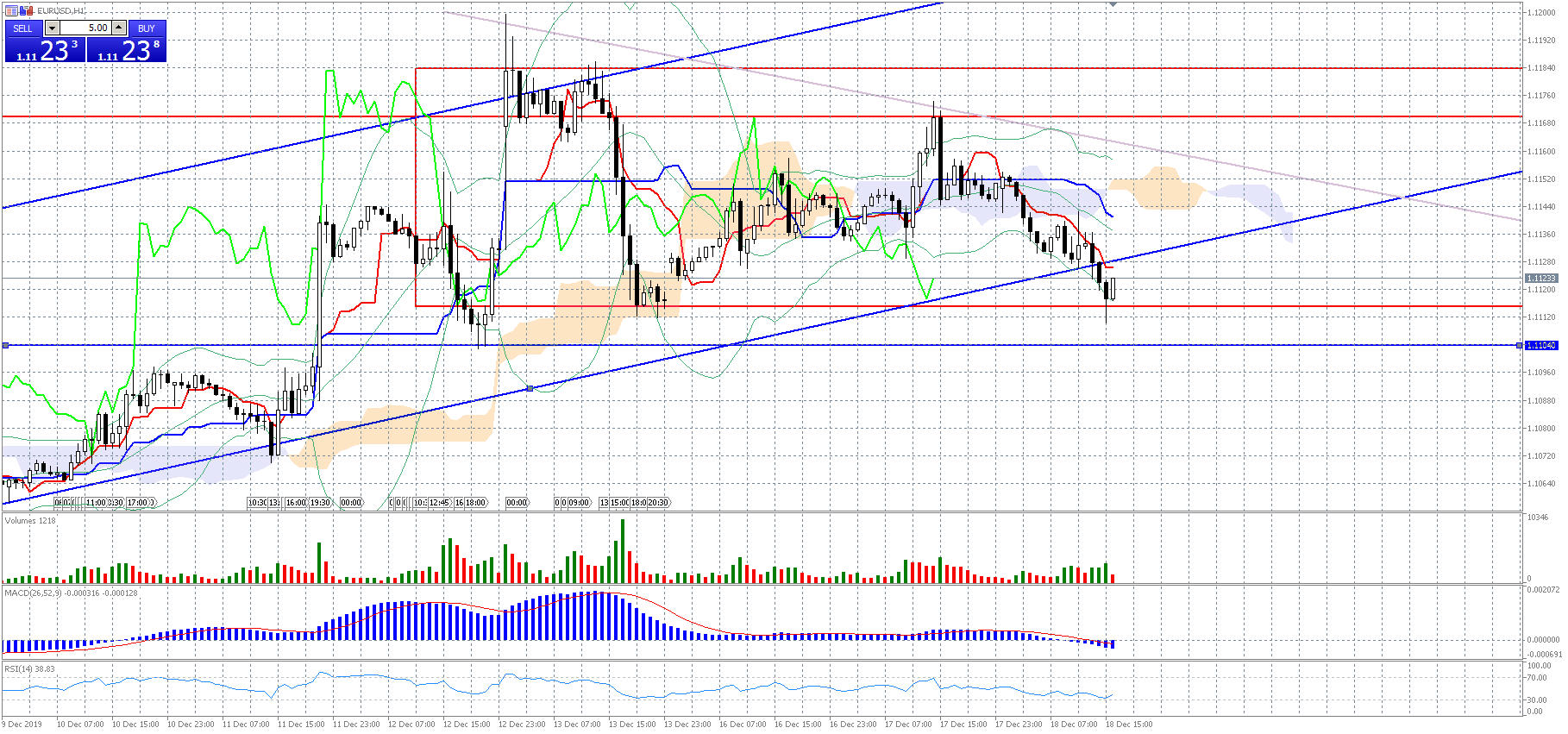Viewport: 1568px width, 734px height.
Task: Click the MACD(26,52,9) indicator label
Action: [71, 593]
